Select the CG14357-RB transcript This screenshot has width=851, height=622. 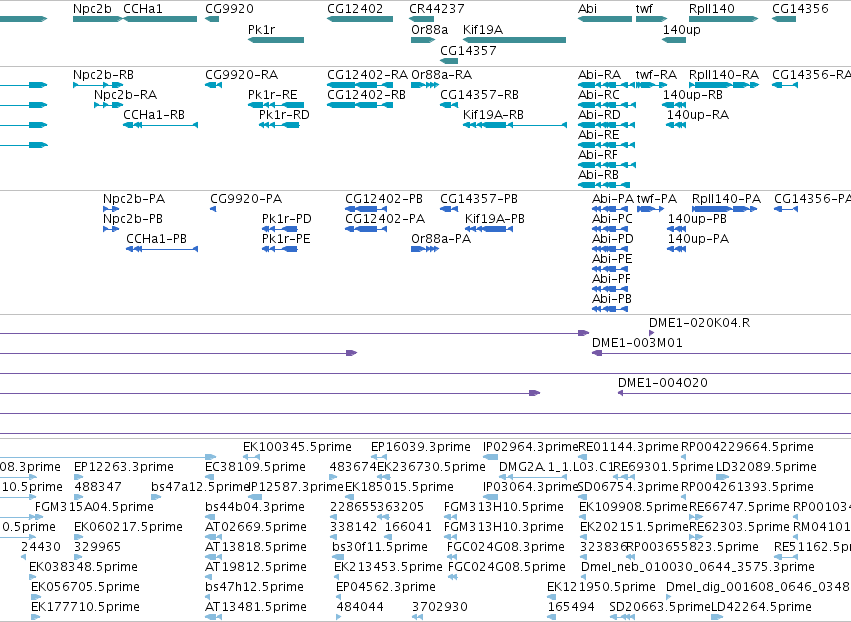coord(449,105)
